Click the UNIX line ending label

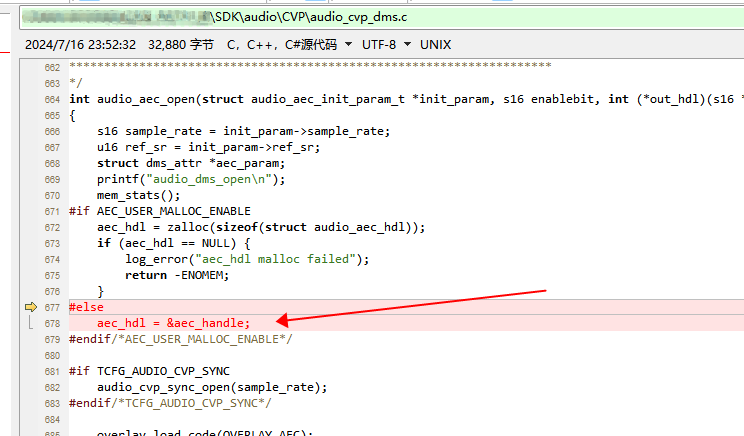435,45
